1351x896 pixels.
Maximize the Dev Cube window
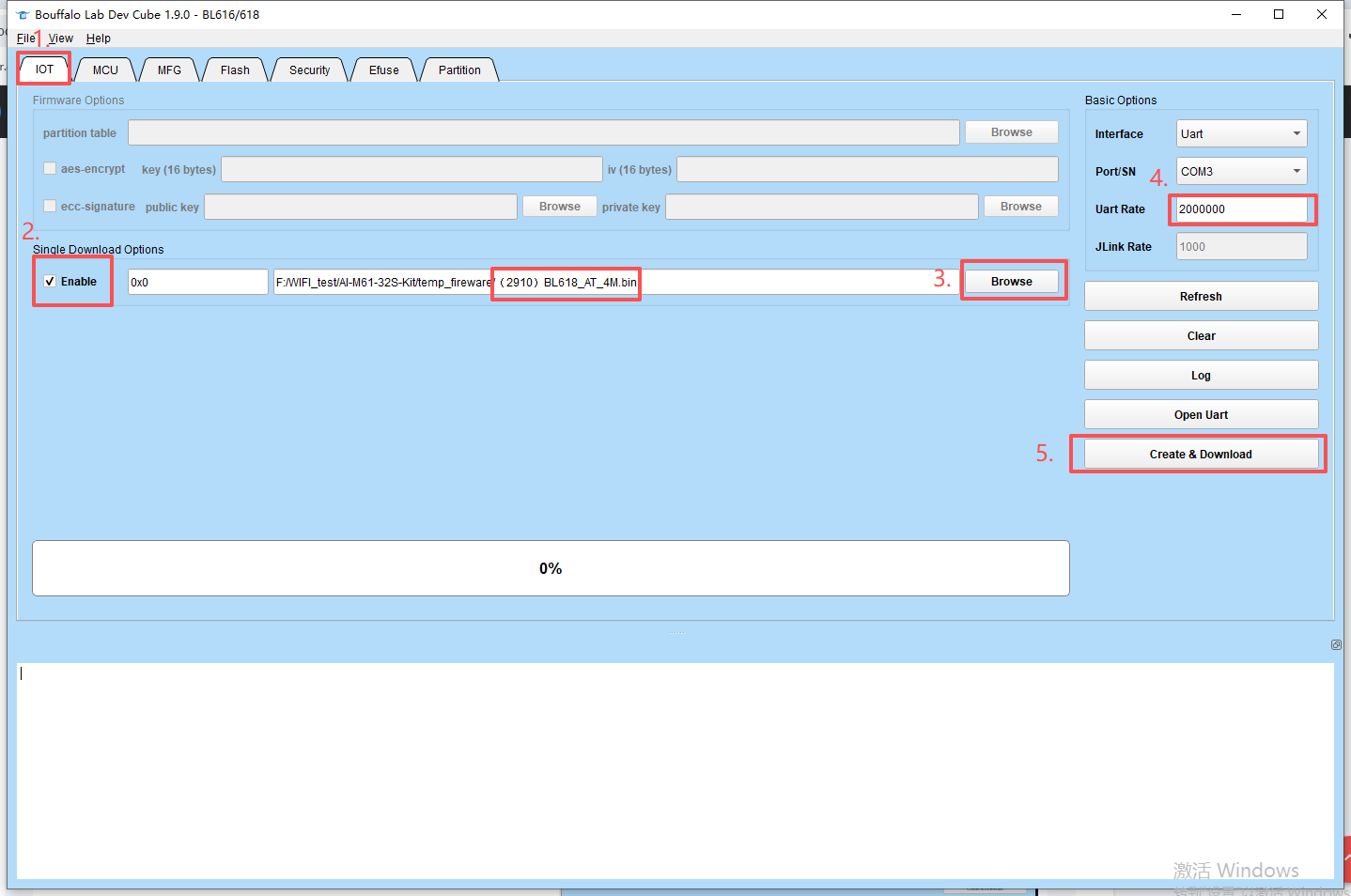(1279, 14)
